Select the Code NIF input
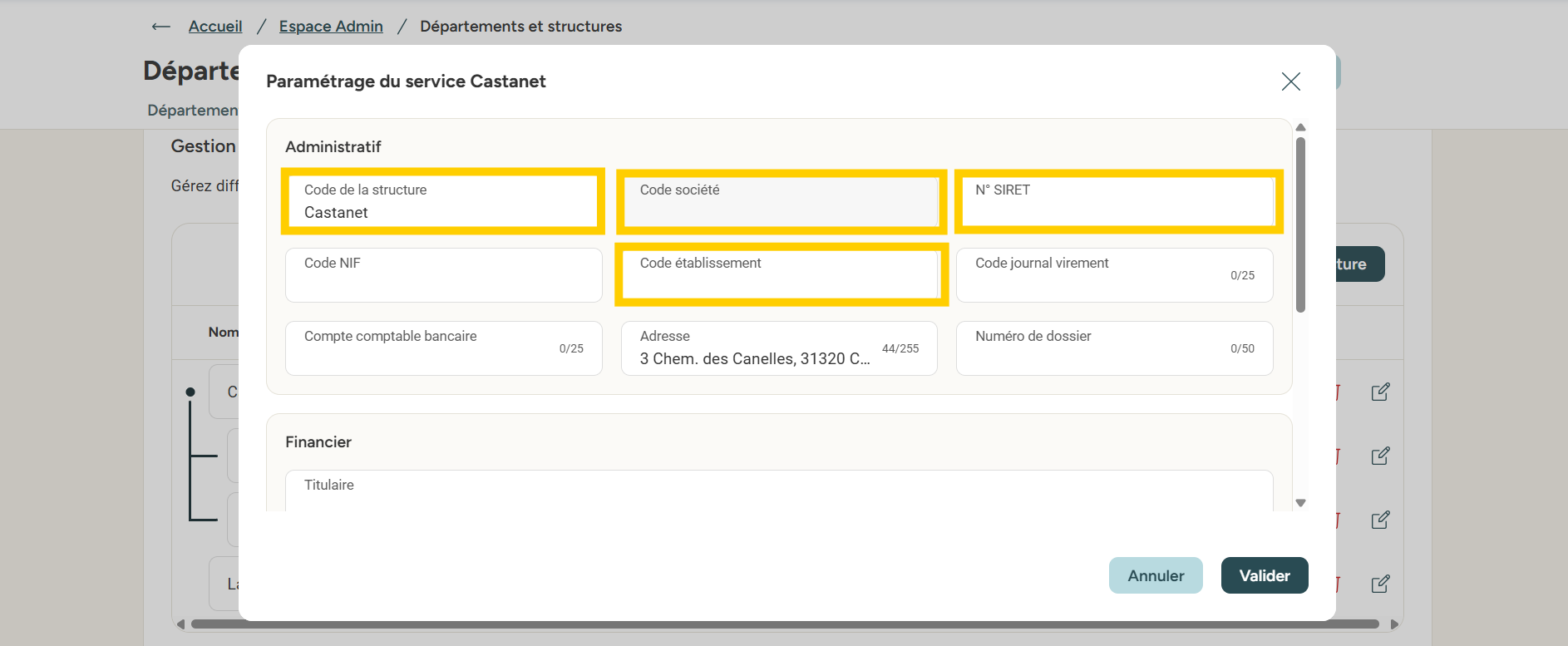1568x646 pixels. (443, 274)
